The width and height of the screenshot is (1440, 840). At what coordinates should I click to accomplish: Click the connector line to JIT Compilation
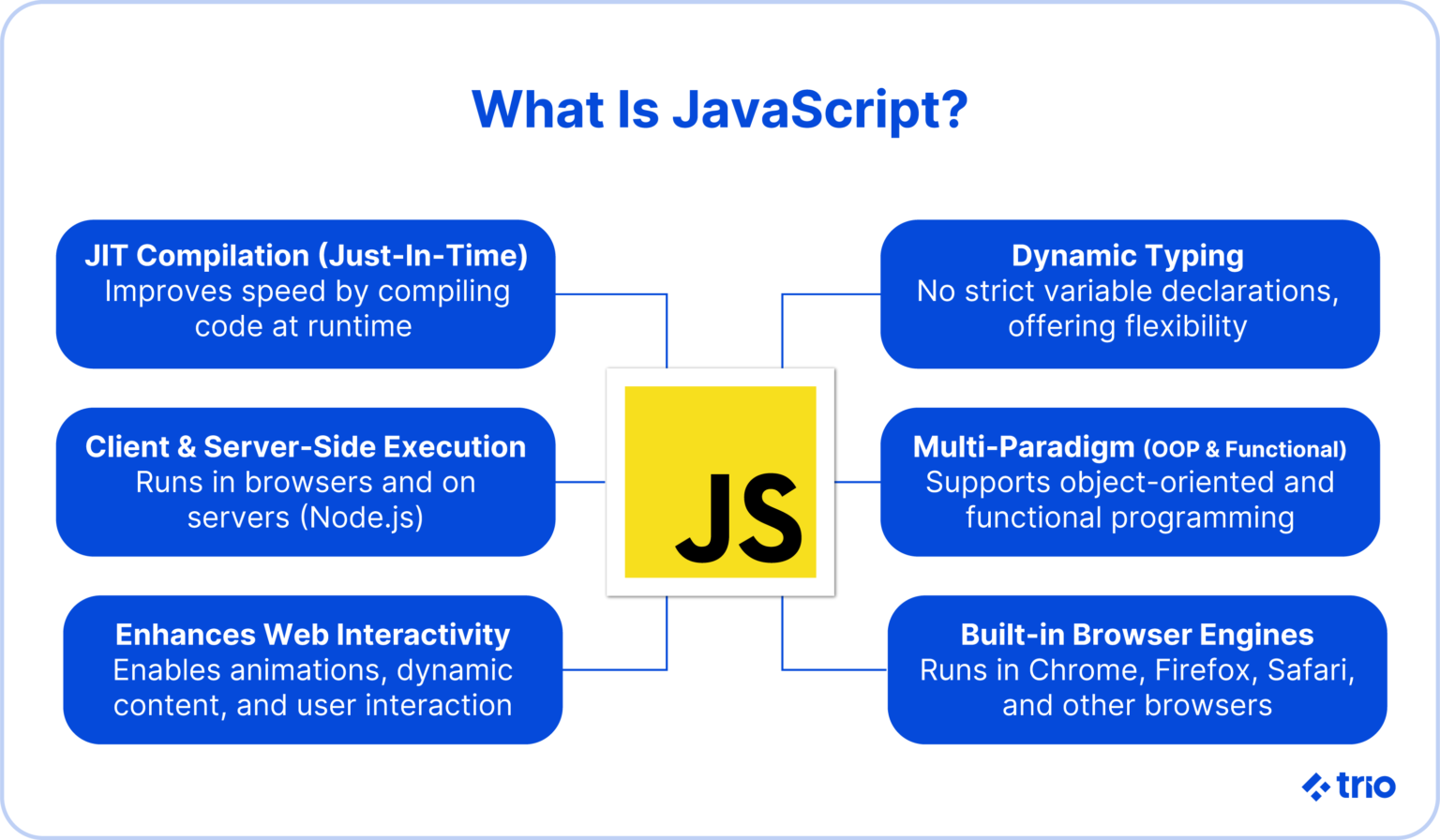(x=609, y=296)
